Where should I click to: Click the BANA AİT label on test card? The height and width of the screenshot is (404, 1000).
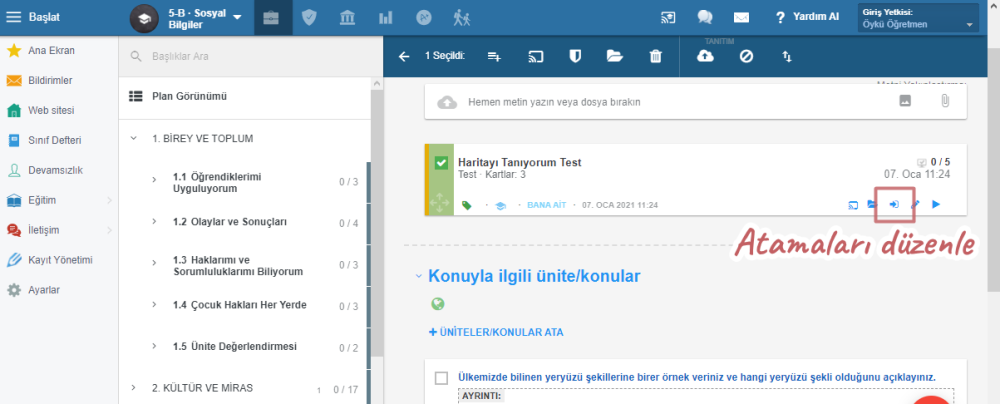tap(547, 205)
